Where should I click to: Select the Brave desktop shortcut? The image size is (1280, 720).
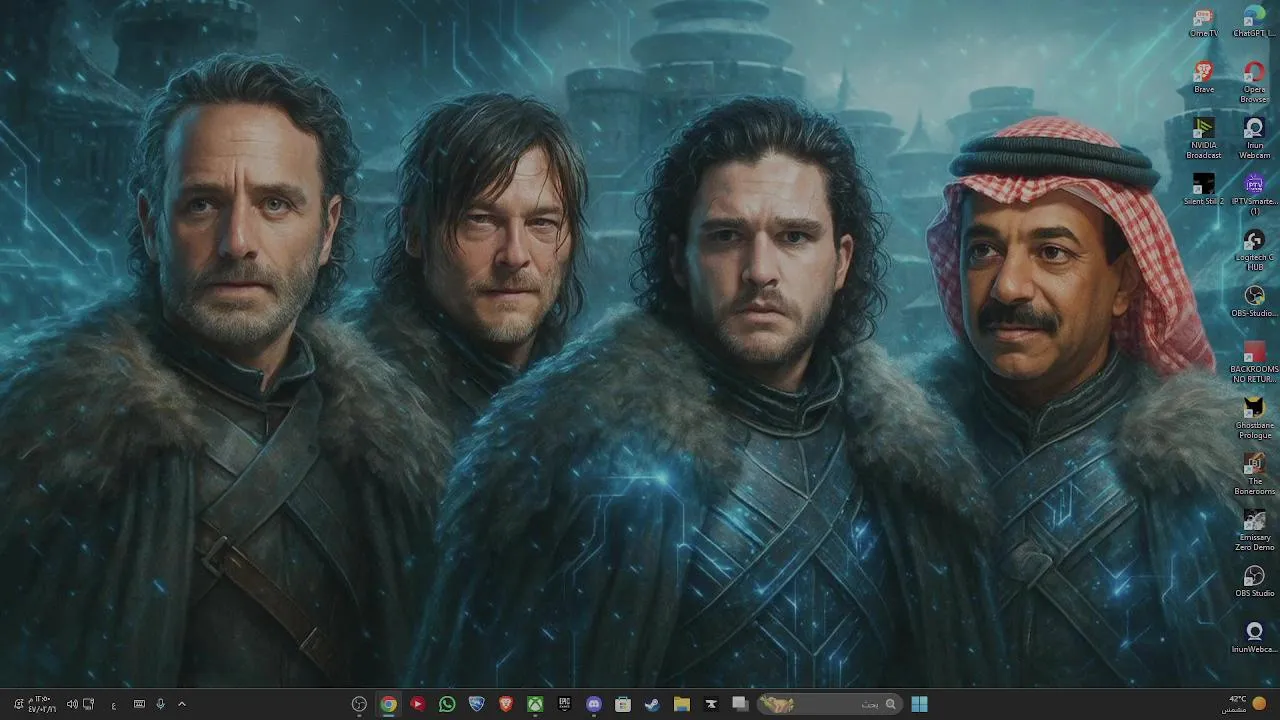tap(1203, 78)
